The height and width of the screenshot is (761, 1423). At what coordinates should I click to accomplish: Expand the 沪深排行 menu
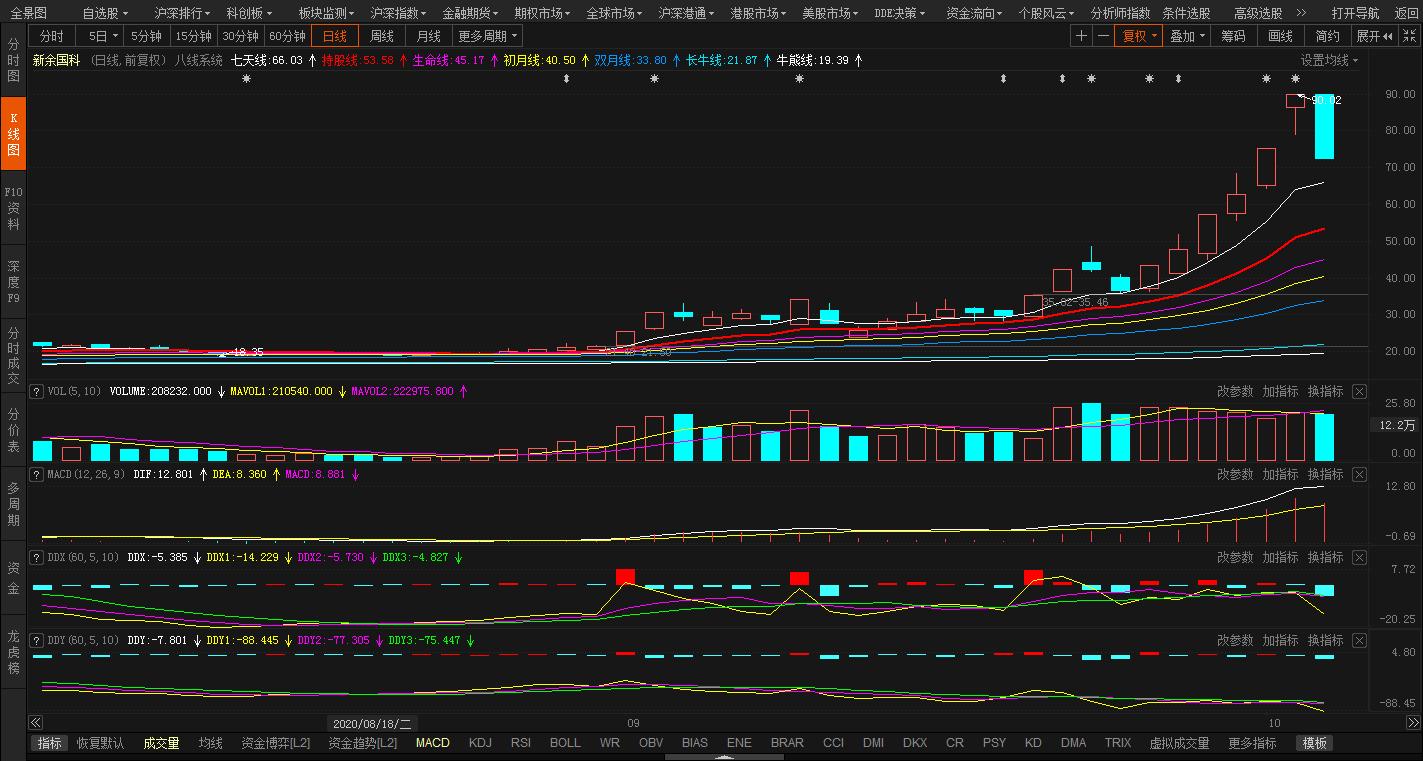click(183, 13)
